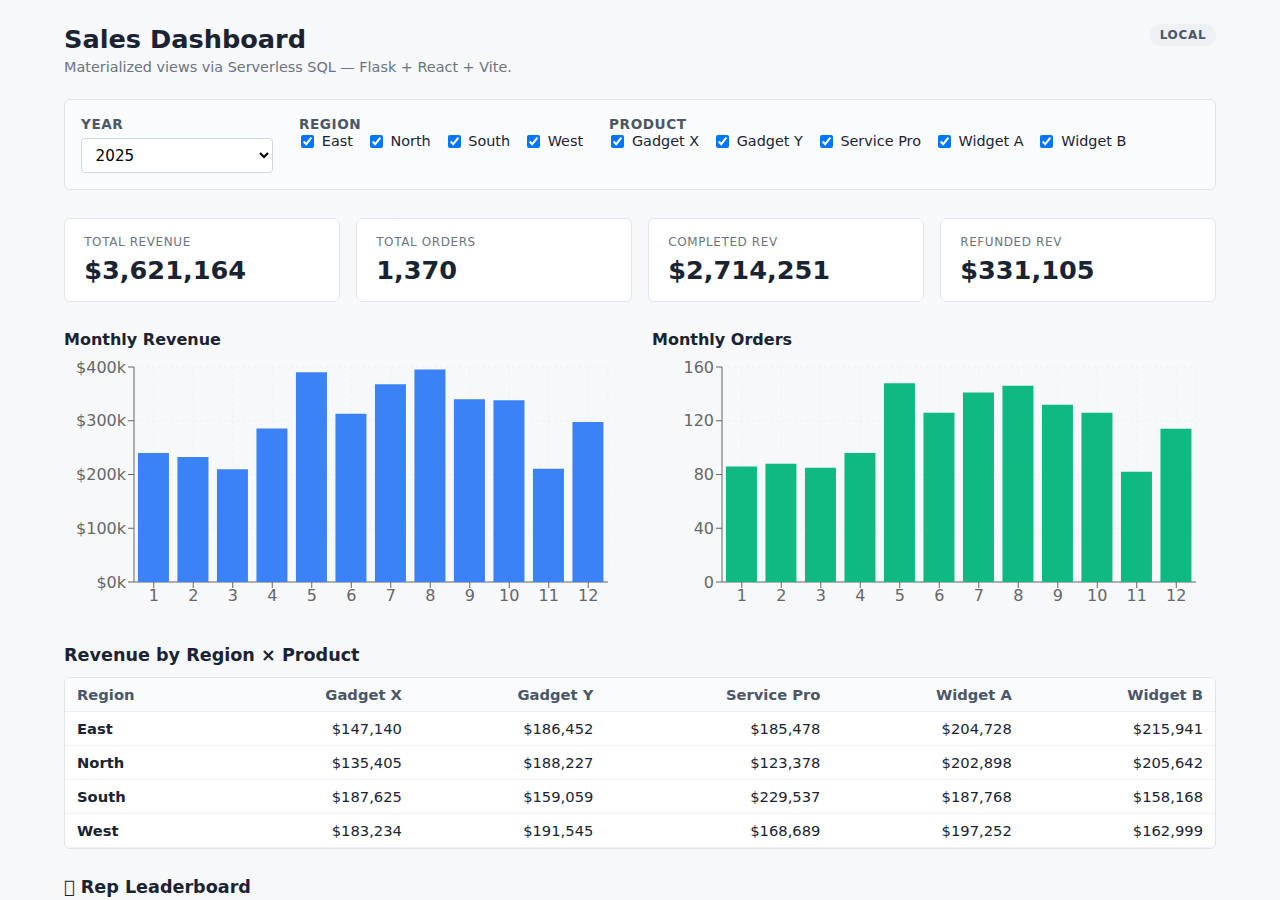Select the South row label

(101, 797)
